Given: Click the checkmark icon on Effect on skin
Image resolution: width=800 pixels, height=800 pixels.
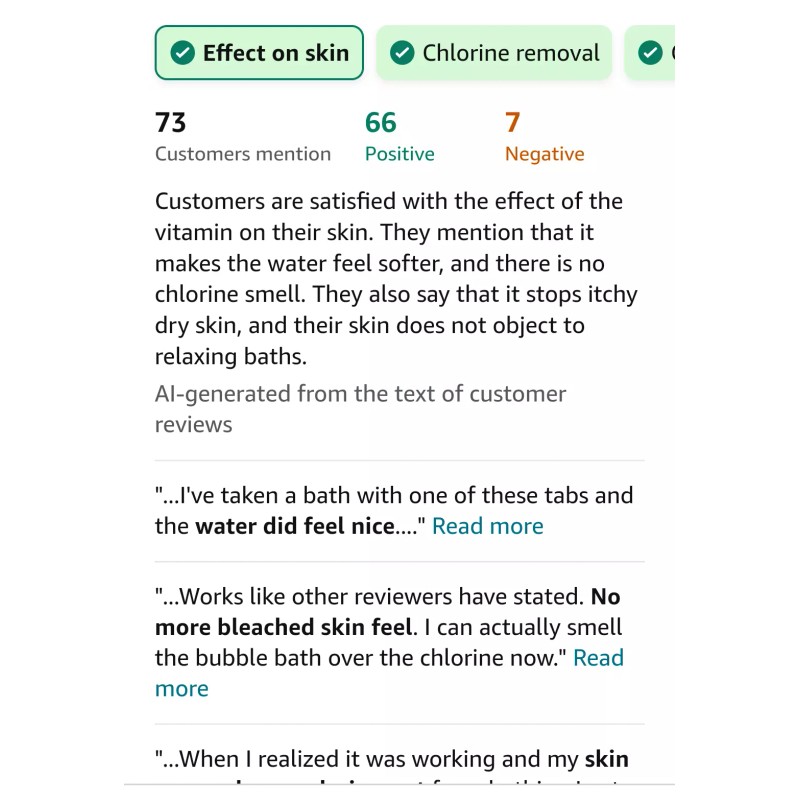Looking at the screenshot, I should pyautogui.click(x=183, y=53).
